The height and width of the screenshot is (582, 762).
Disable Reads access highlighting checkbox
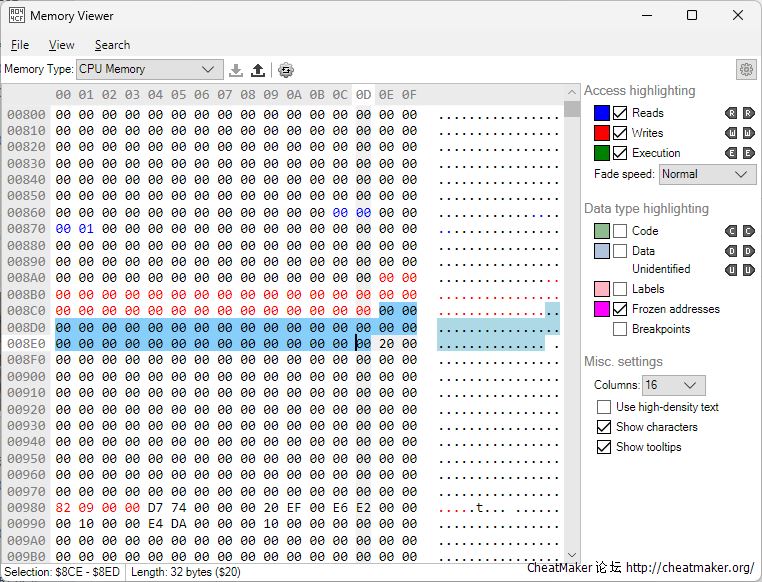[620, 113]
